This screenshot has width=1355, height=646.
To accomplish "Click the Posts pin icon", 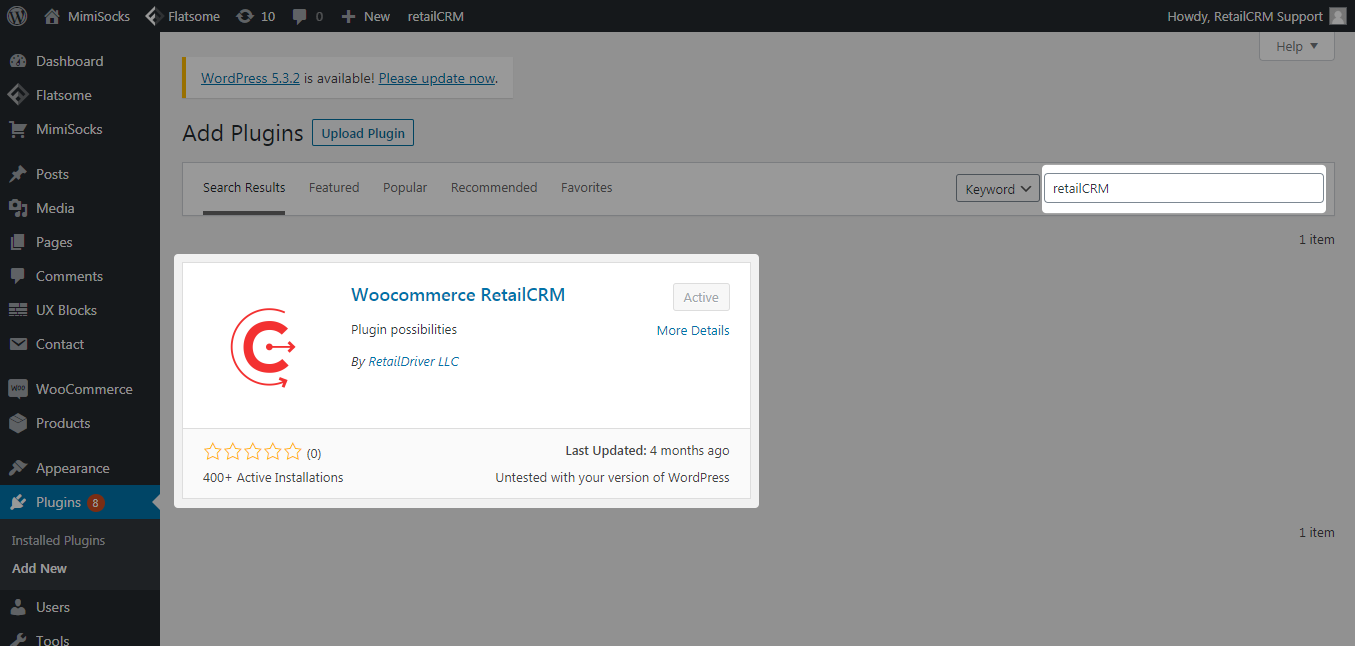I will click(18, 174).
